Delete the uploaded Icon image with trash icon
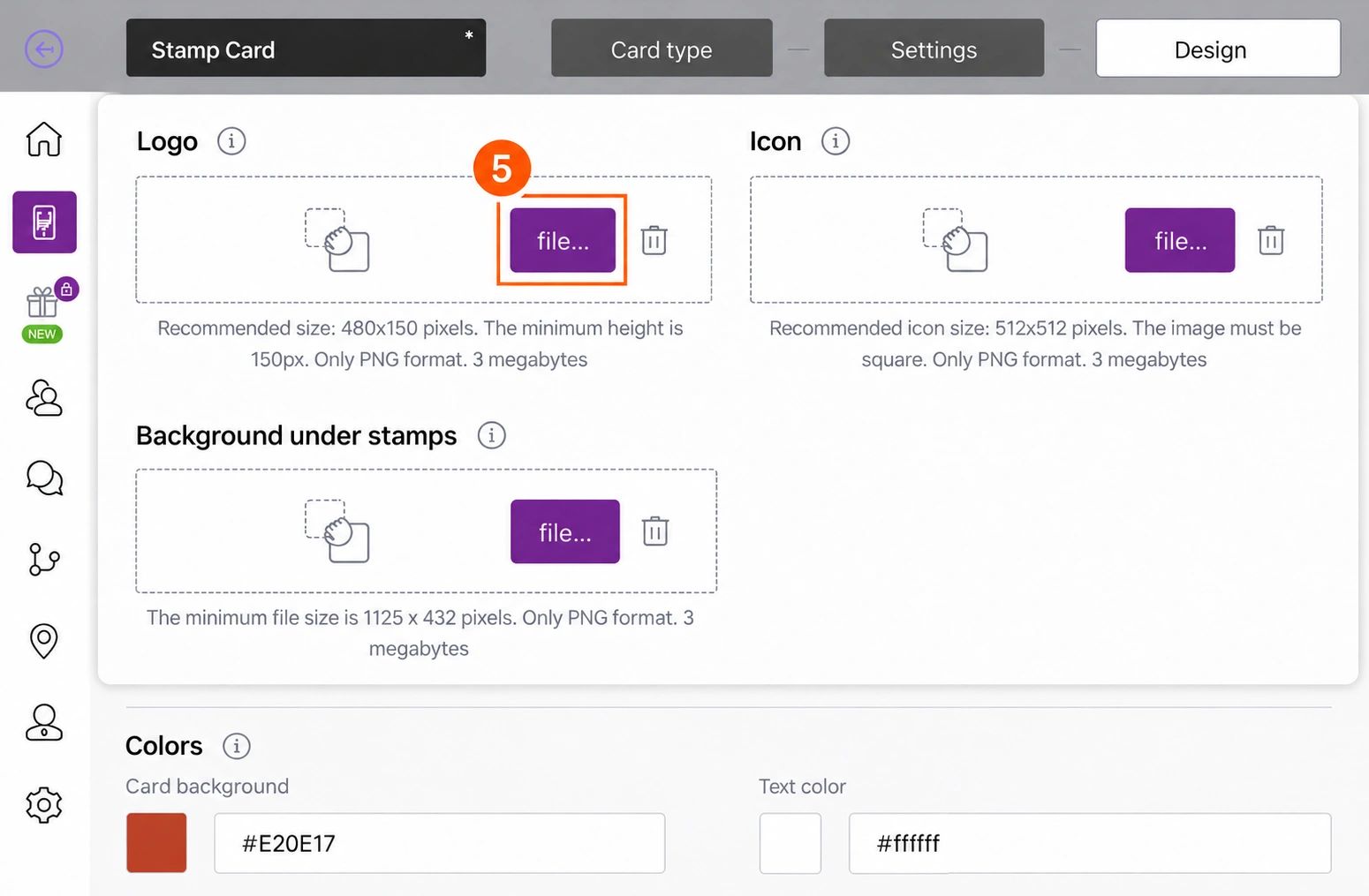The width and height of the screenshot is (1369, 896). 1271,240
